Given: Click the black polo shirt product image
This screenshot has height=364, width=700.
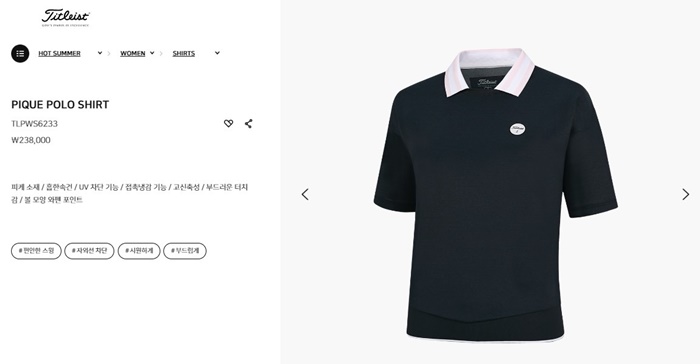Looking at the screenshot, I should coord(496,195).
